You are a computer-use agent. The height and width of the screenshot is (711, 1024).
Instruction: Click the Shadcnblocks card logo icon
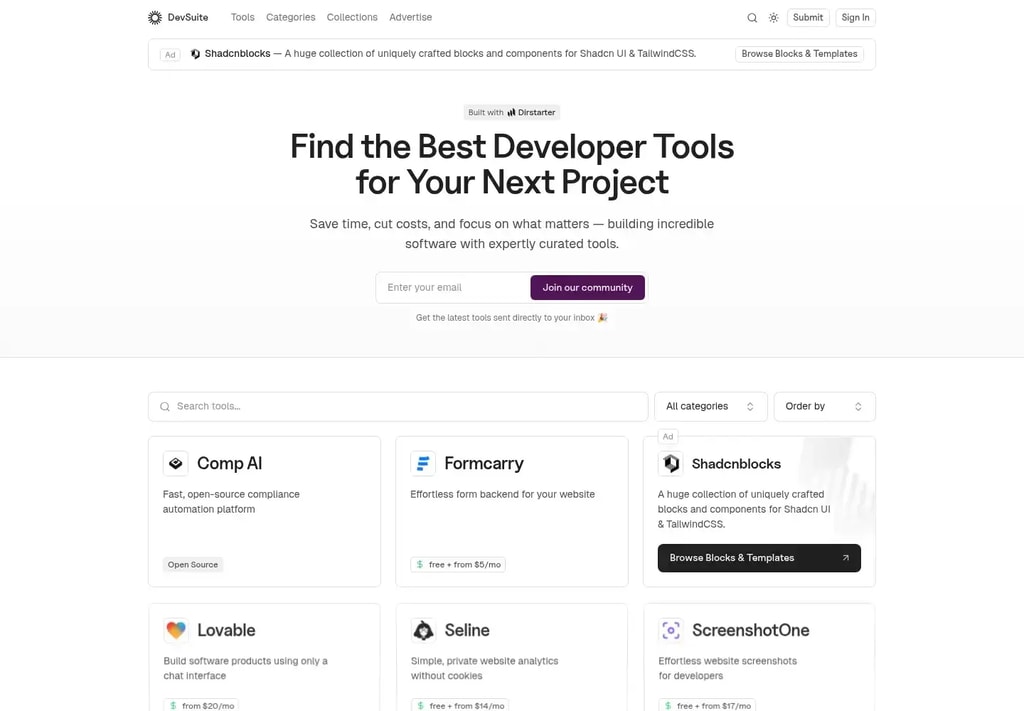pos(671,464)
